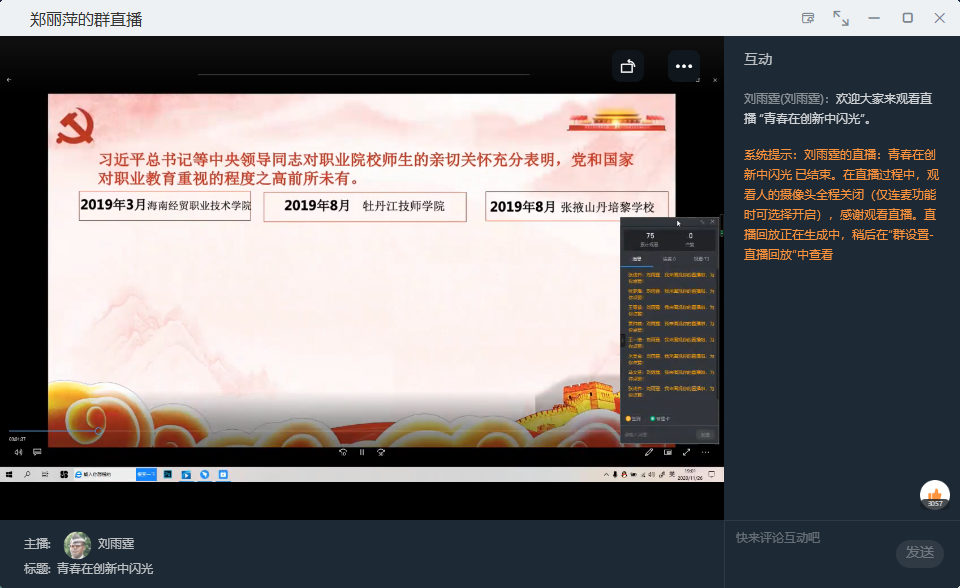Mute the speaker icon in the video player
Screen dimensions: 960x588
[18, 452]
